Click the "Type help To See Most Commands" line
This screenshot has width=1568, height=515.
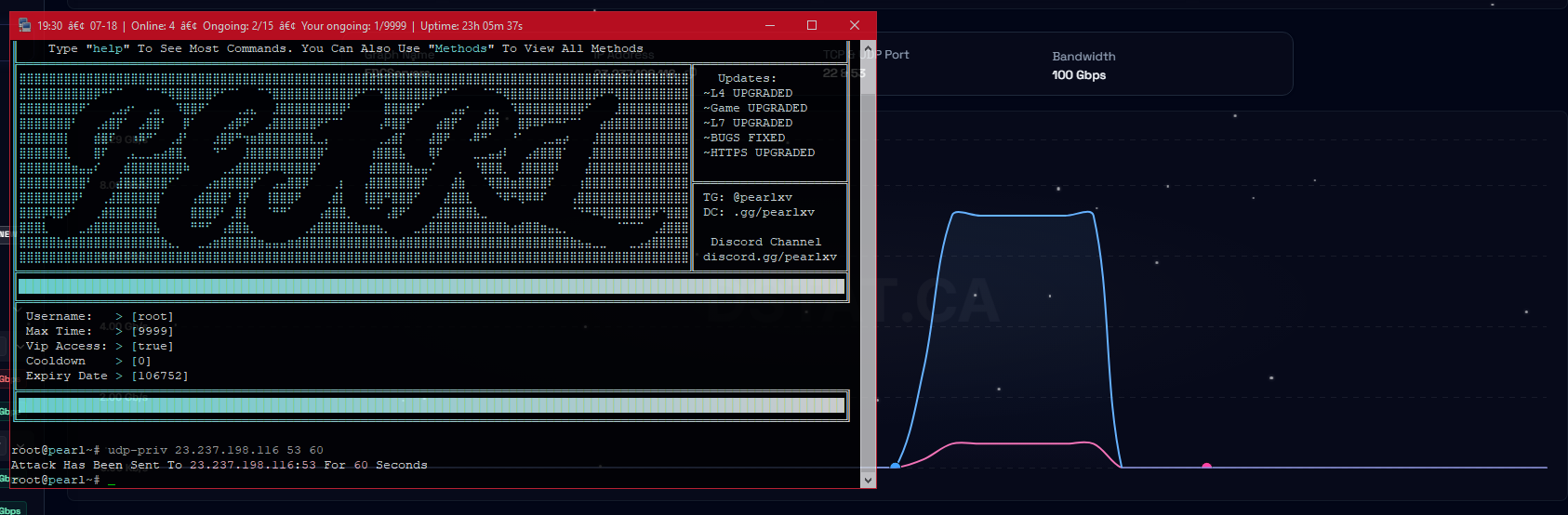click(346, 48)
